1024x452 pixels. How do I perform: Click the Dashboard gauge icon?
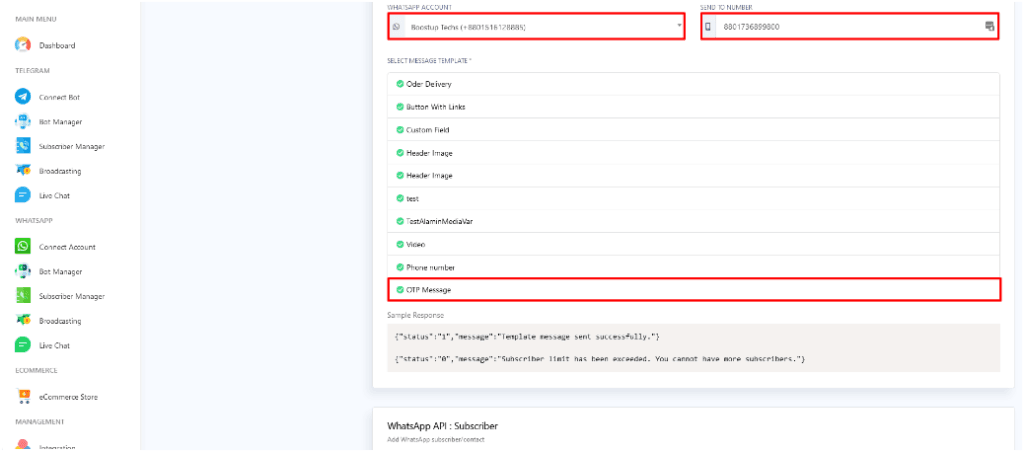[x=23, y=45]
